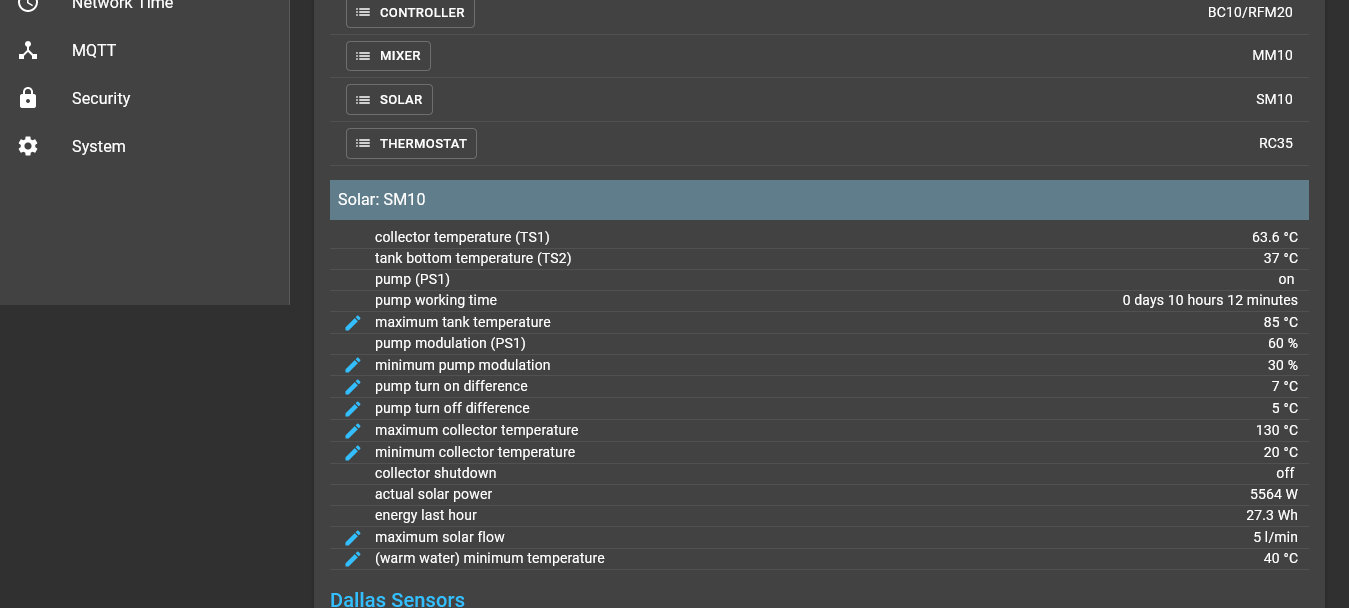Edit minimum pump modulation via pencil icon

[352, 365]
